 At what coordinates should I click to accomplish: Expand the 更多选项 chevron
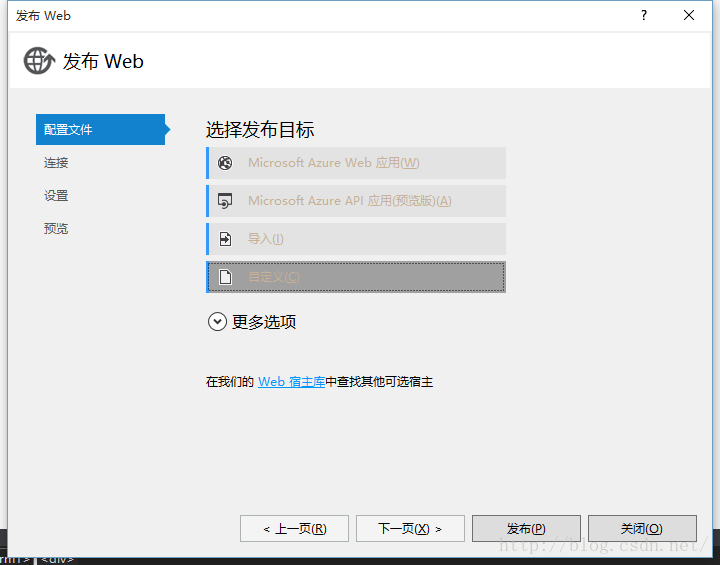[217, 322]
